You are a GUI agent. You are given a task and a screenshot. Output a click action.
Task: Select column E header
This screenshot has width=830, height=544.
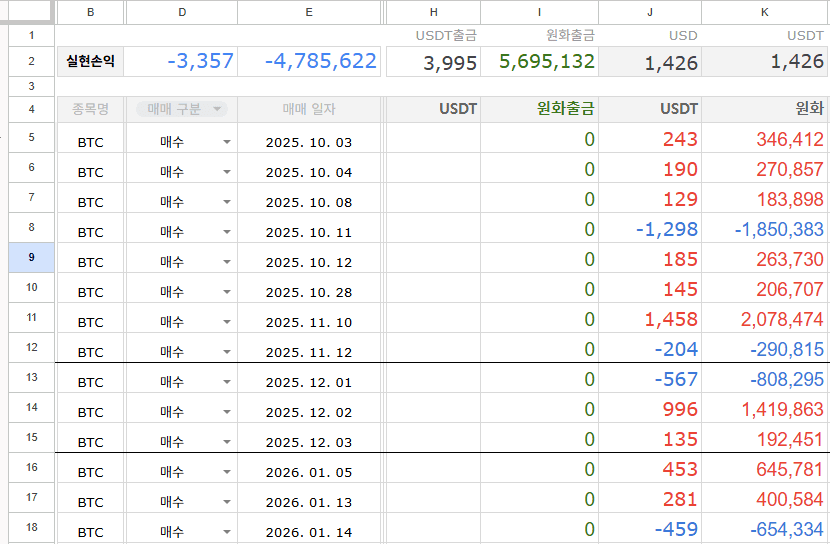309,12
